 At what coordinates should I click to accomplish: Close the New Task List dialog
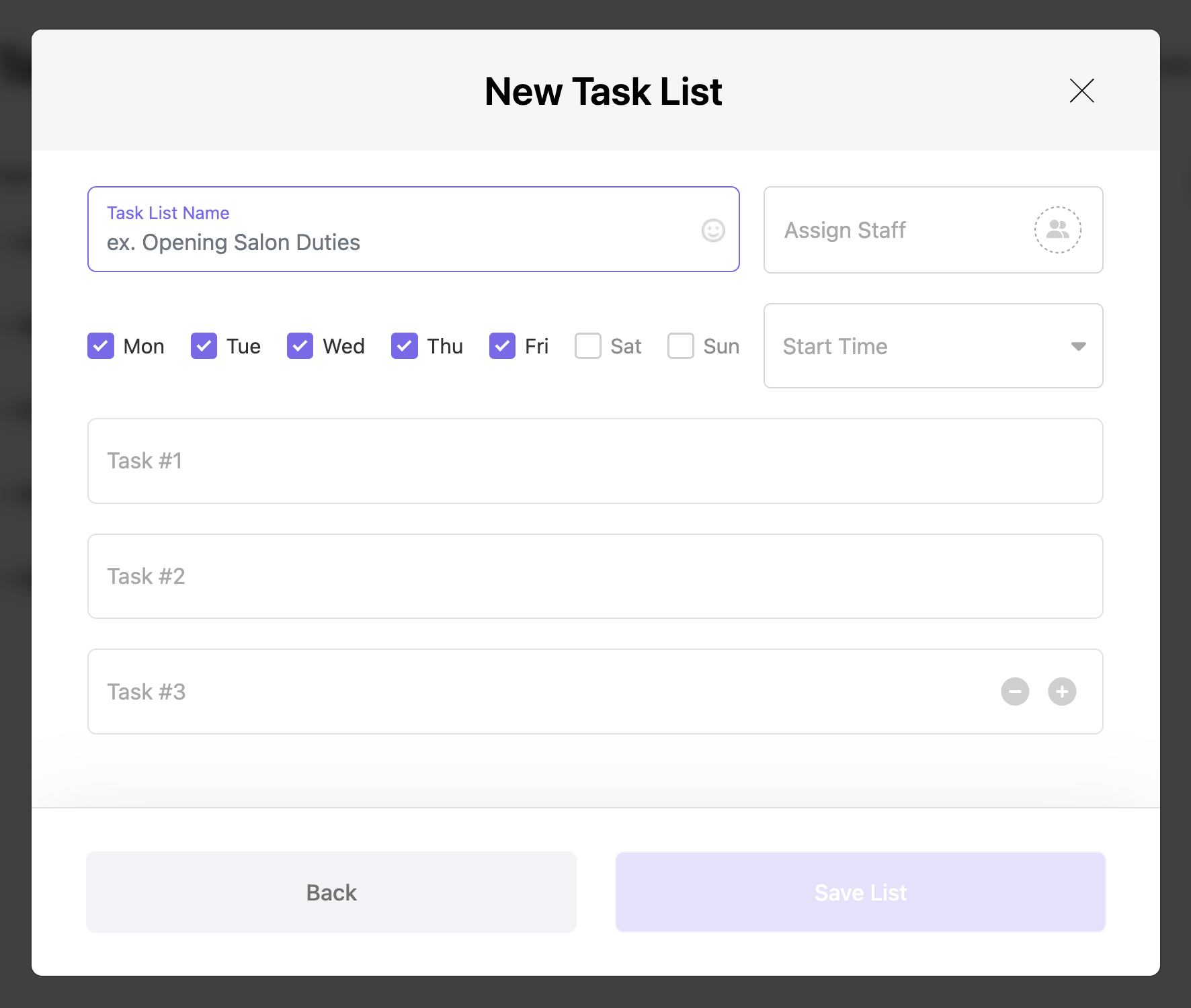tap(1081, 91)
